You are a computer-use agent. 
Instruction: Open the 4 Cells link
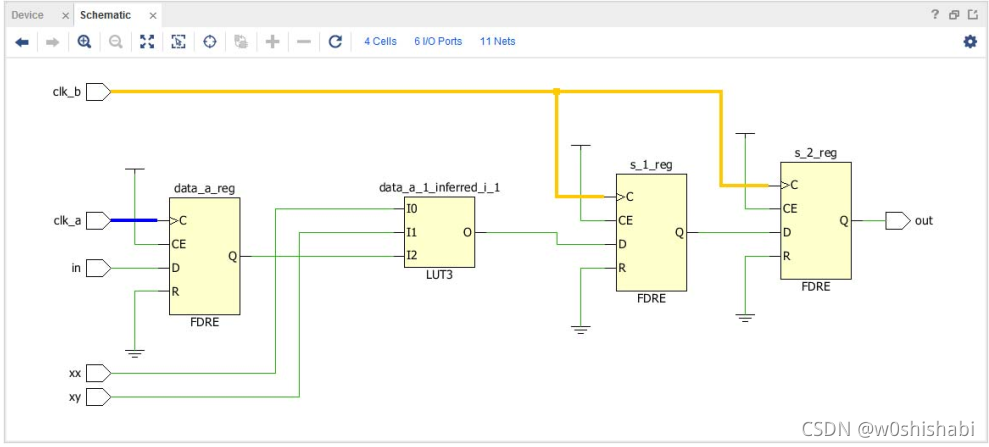[380, 42]
